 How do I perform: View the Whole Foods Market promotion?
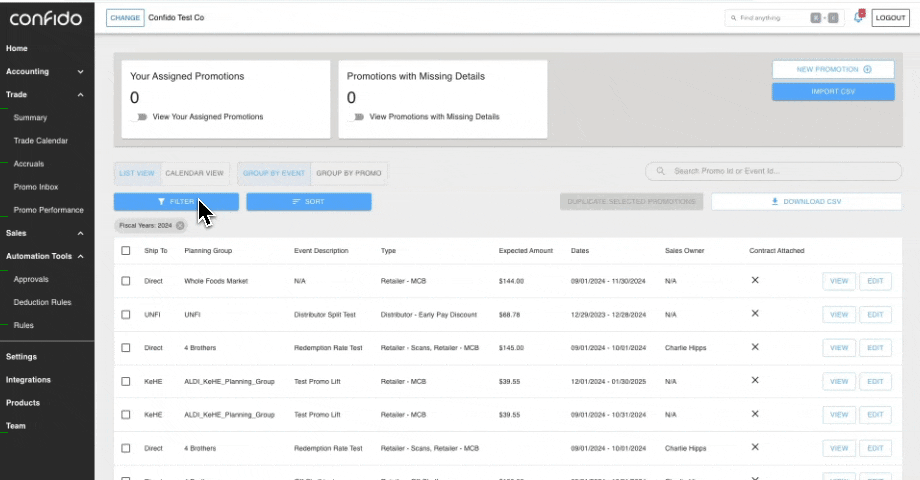839,281
